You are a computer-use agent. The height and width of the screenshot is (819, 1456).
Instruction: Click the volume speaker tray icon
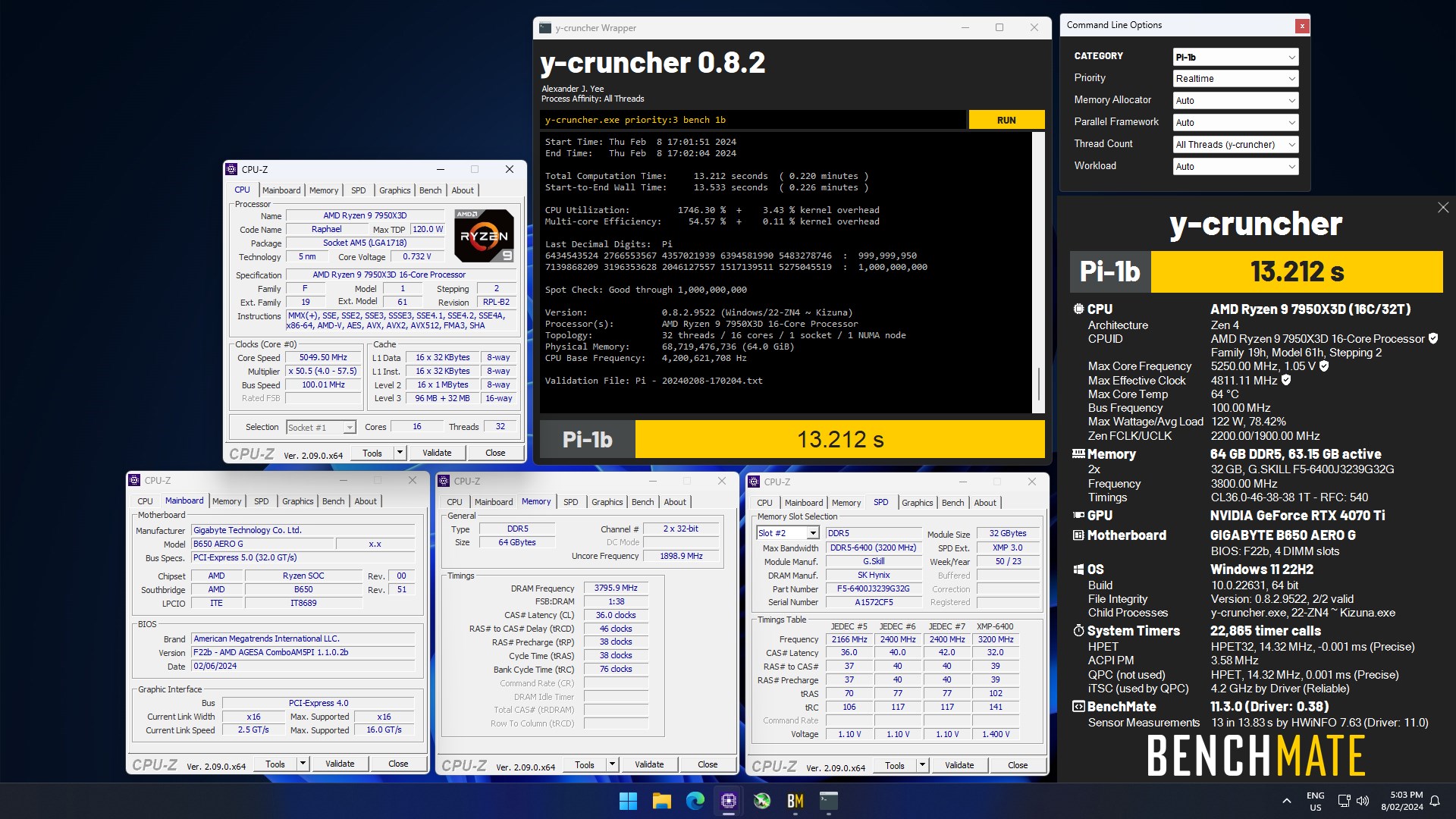click(x=1363, y=801)
